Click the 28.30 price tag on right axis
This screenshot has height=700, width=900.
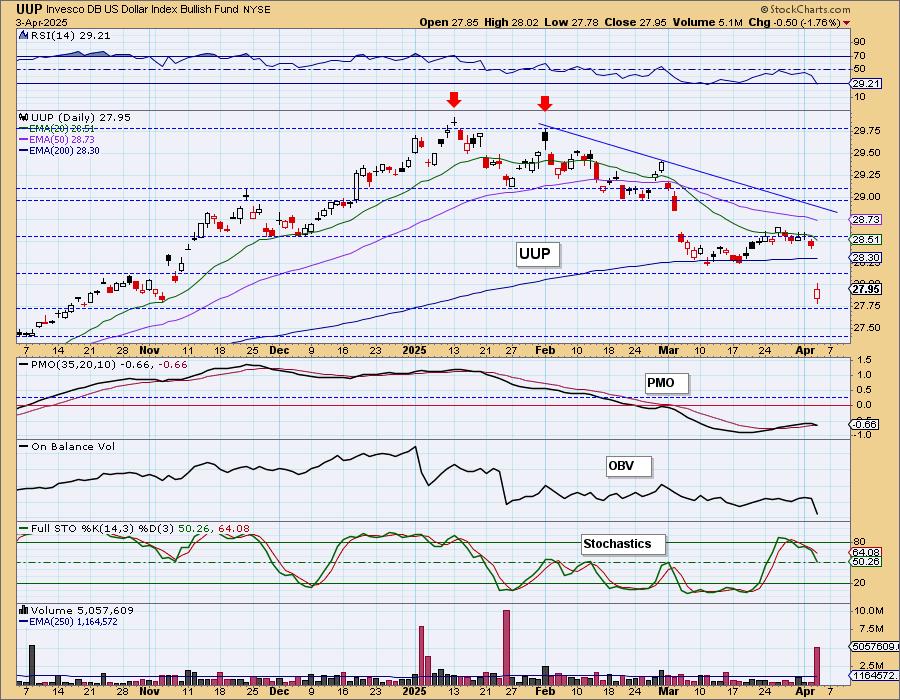pos(866,258)
